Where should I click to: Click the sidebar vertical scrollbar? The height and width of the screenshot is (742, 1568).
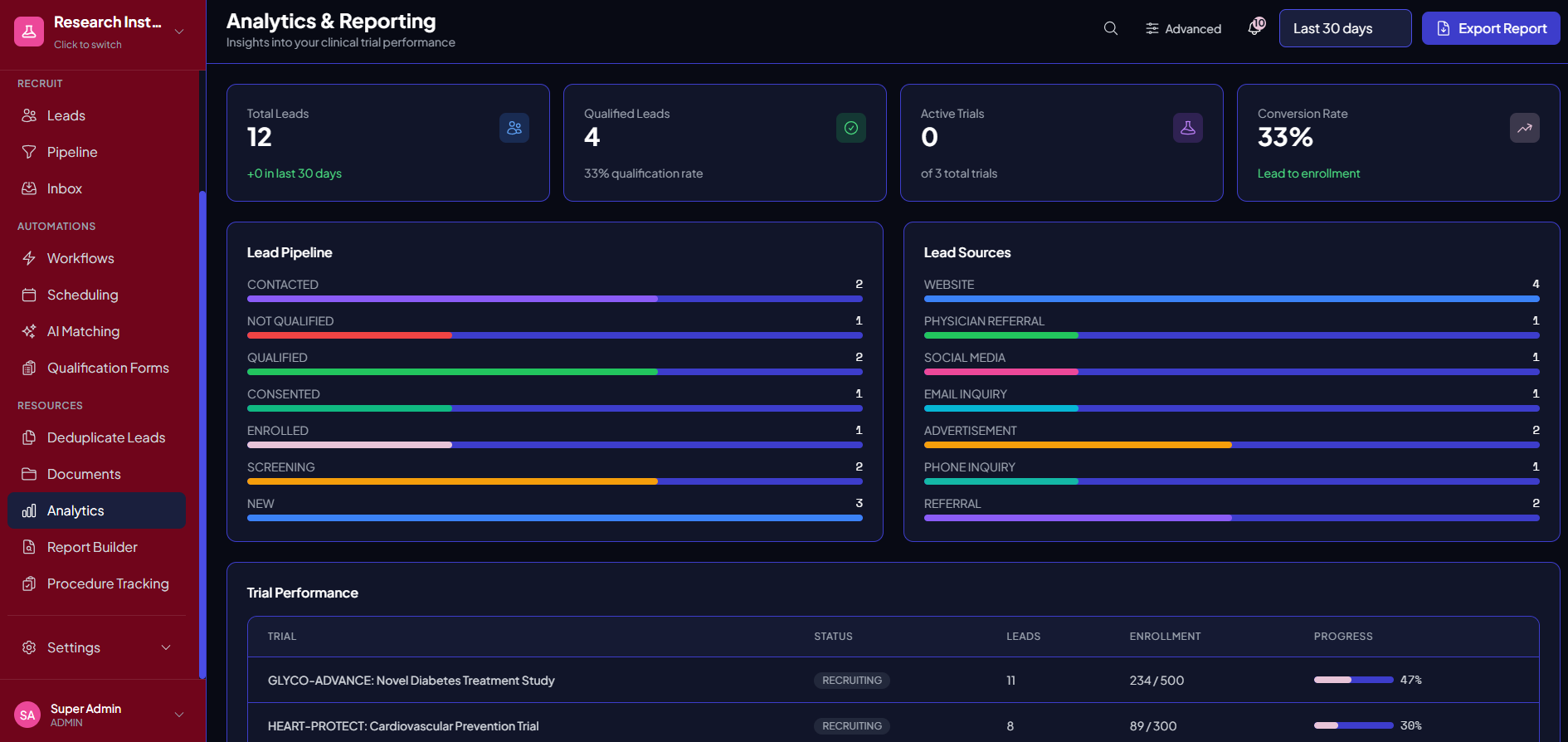coord(202,435)
